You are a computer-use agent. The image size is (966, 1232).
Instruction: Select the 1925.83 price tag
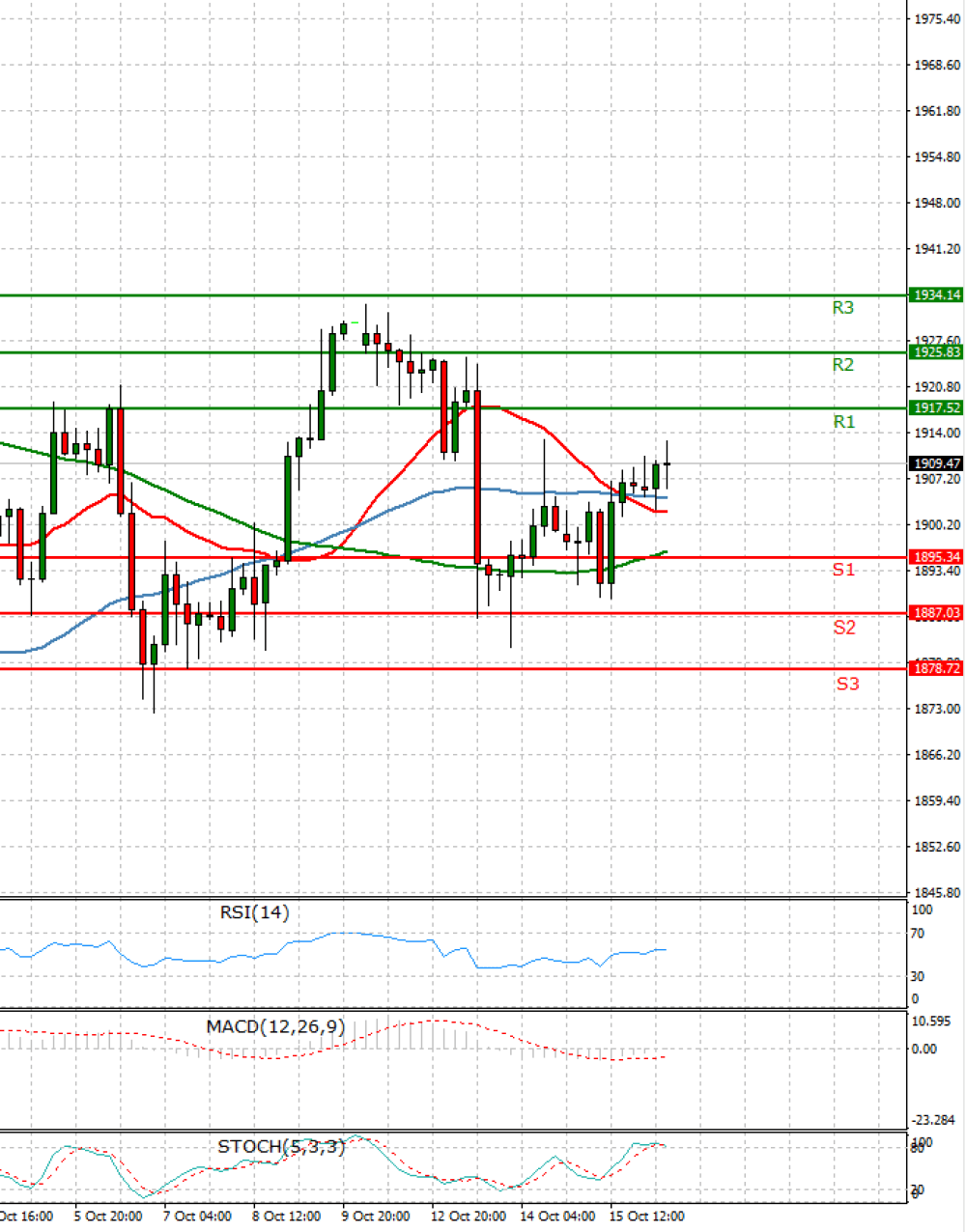click(x=937, y=352)
